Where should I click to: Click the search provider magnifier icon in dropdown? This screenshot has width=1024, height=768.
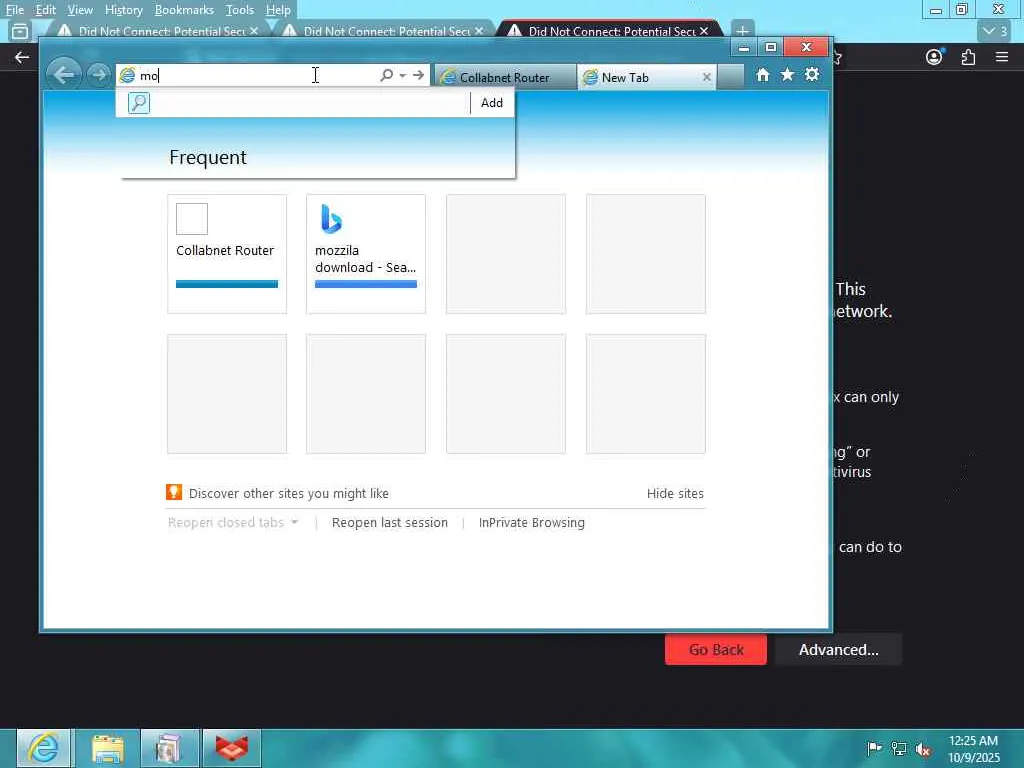138,103
